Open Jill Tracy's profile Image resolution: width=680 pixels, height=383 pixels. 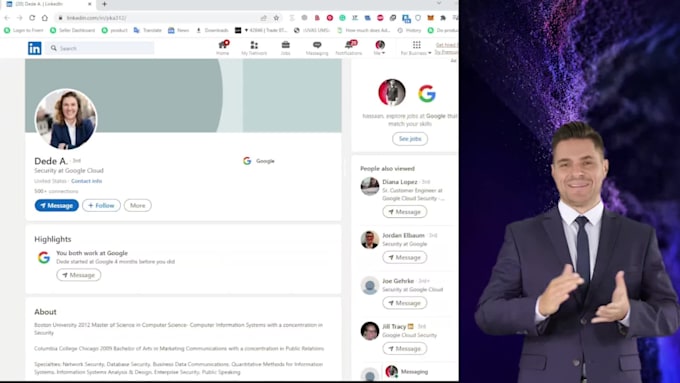click(x=394, y=326)
